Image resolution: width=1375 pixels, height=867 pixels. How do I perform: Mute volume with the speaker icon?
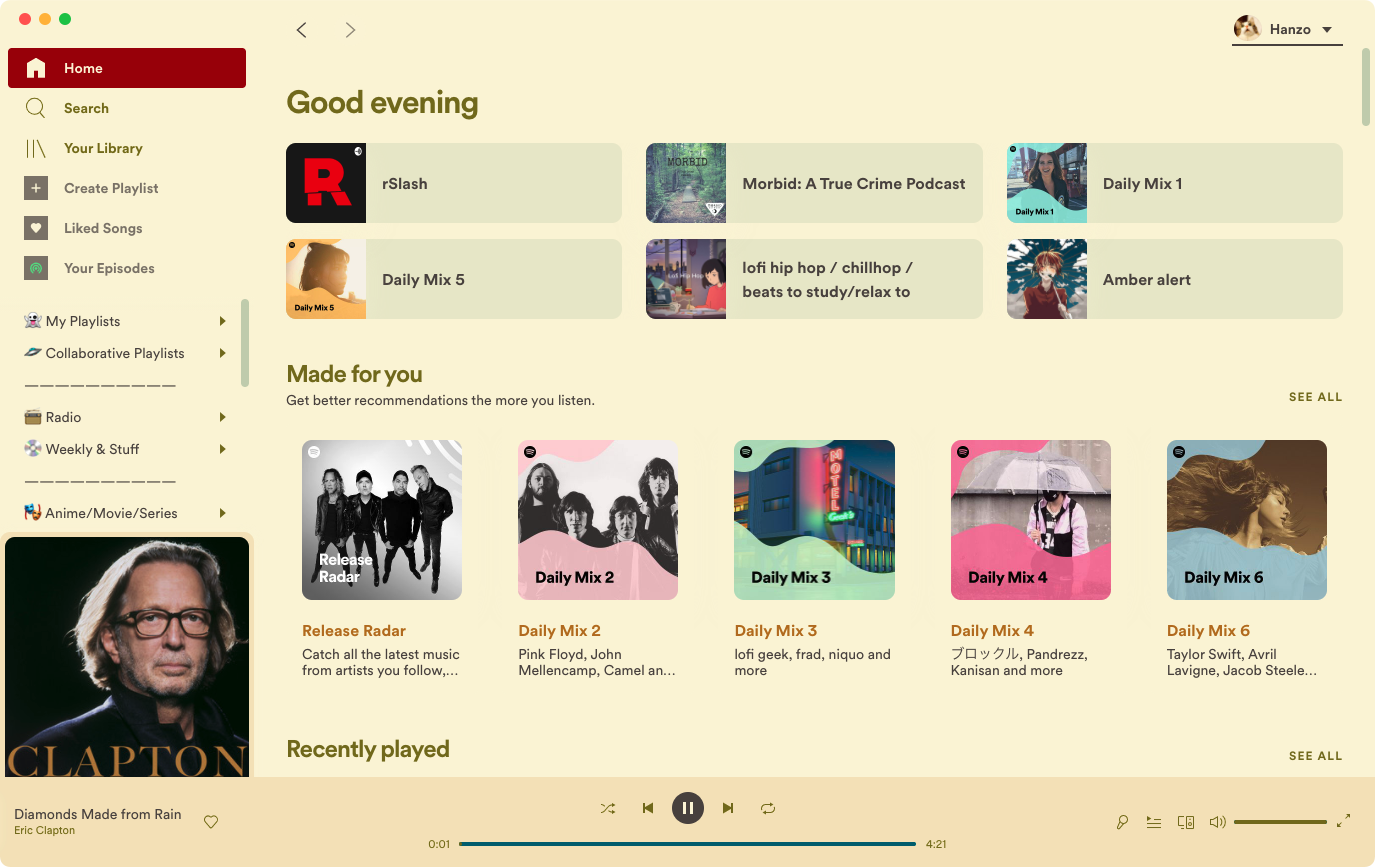click(1217, 822)
